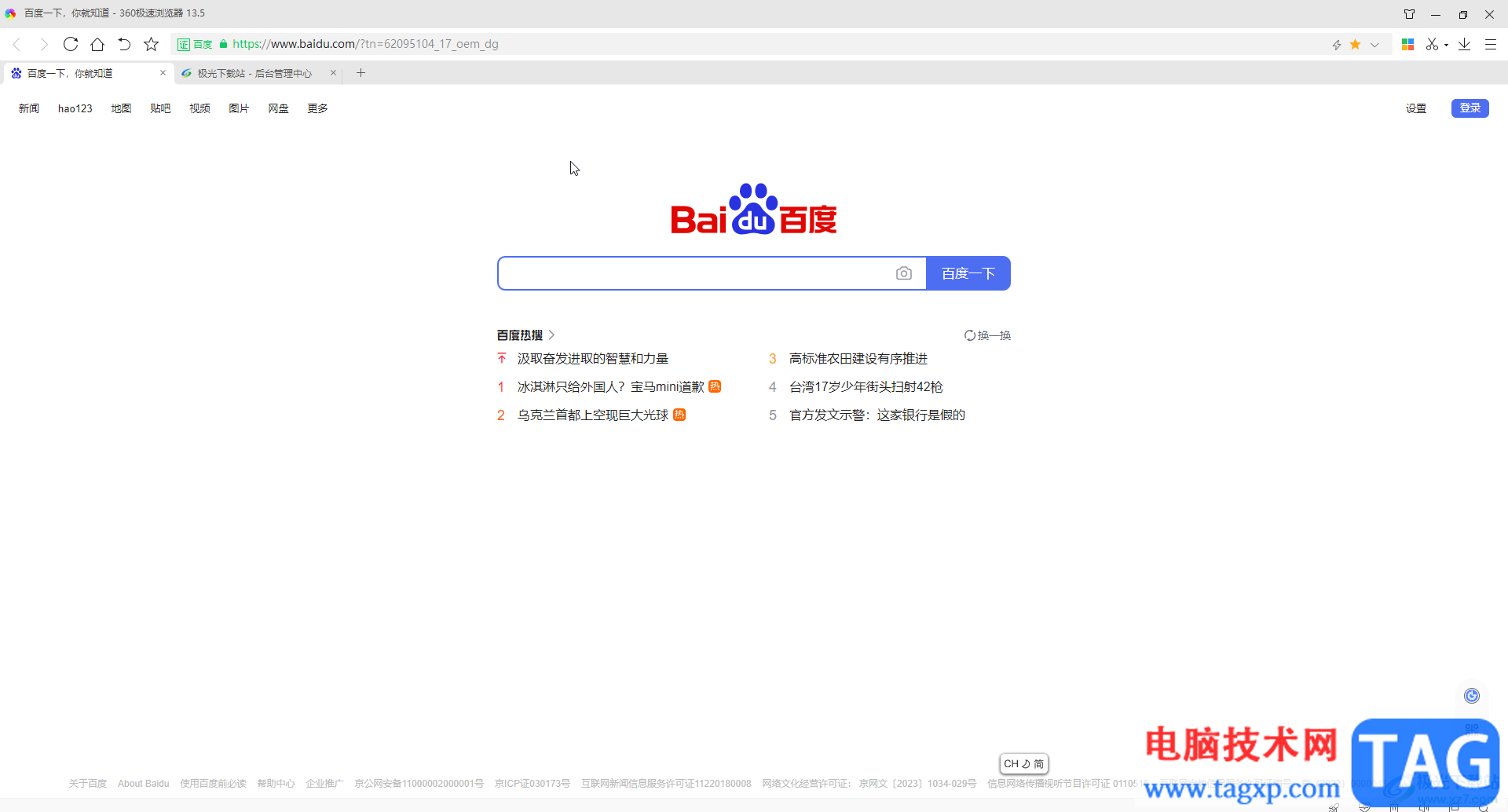Click the camera image search icon
1508x812 pixels.
[904, 273]
